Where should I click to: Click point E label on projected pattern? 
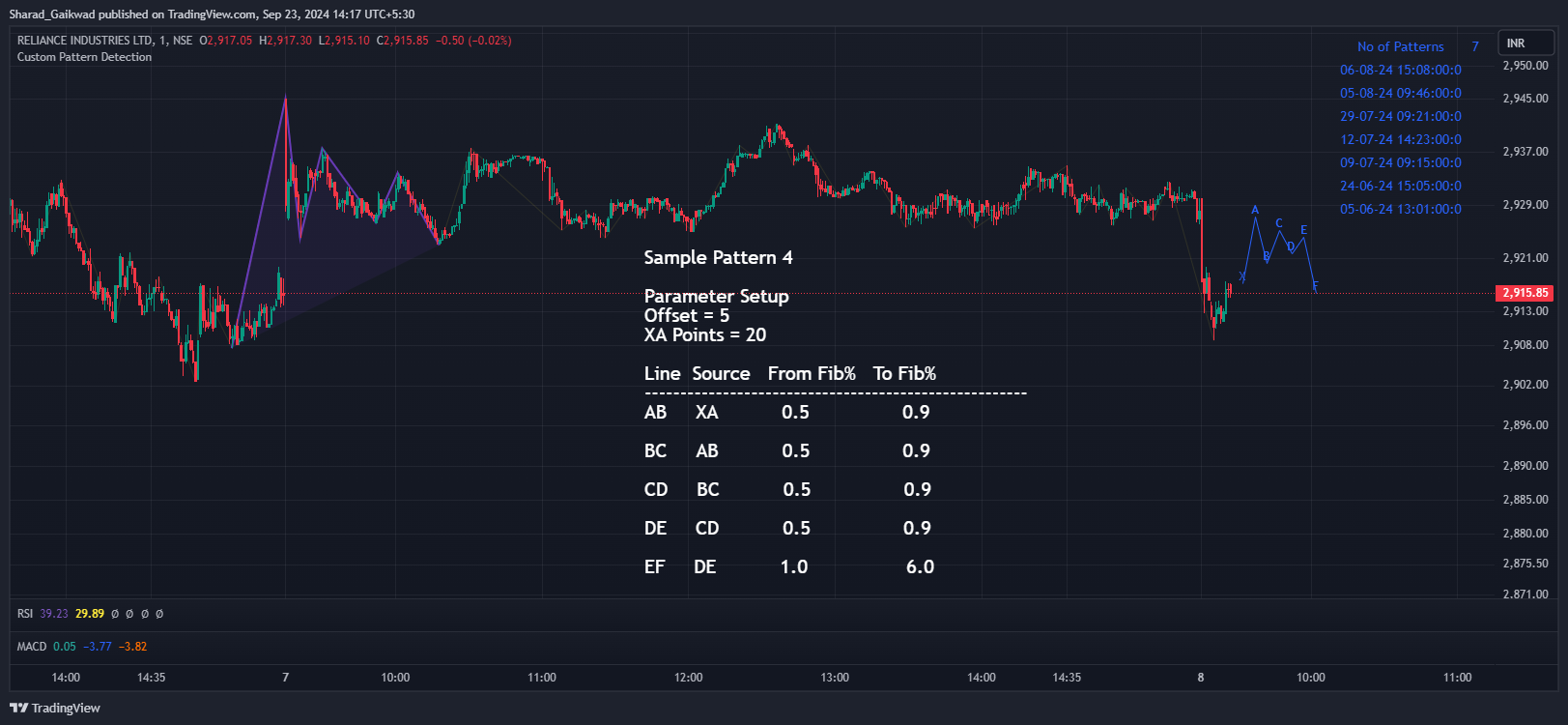point(1303,230)
